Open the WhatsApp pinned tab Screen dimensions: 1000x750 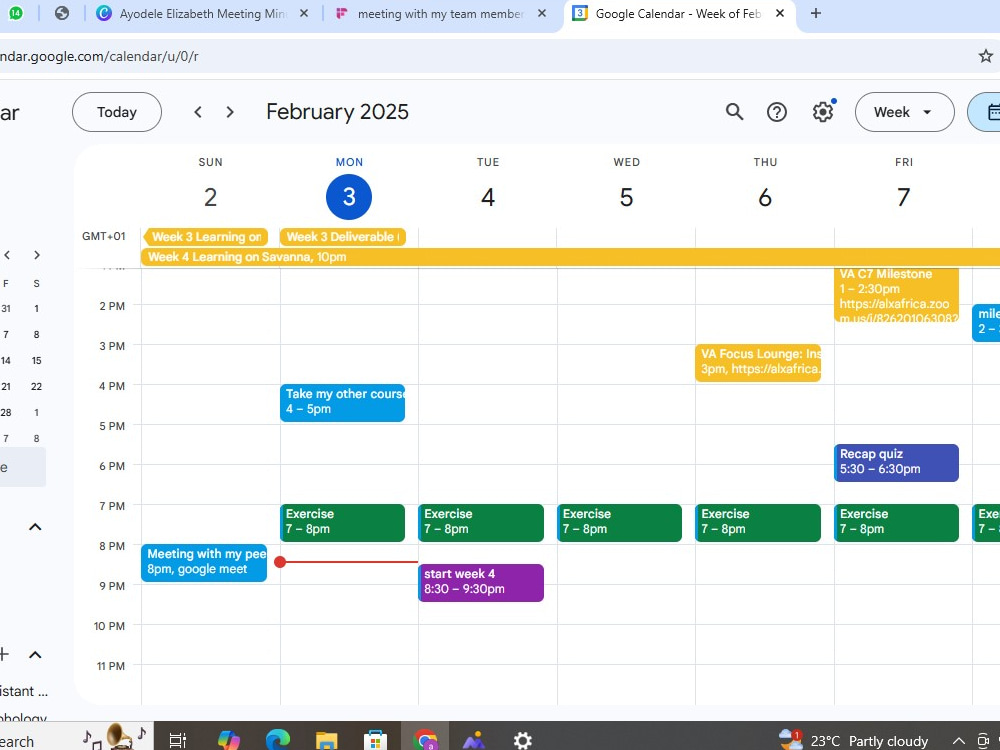point(15,13)
